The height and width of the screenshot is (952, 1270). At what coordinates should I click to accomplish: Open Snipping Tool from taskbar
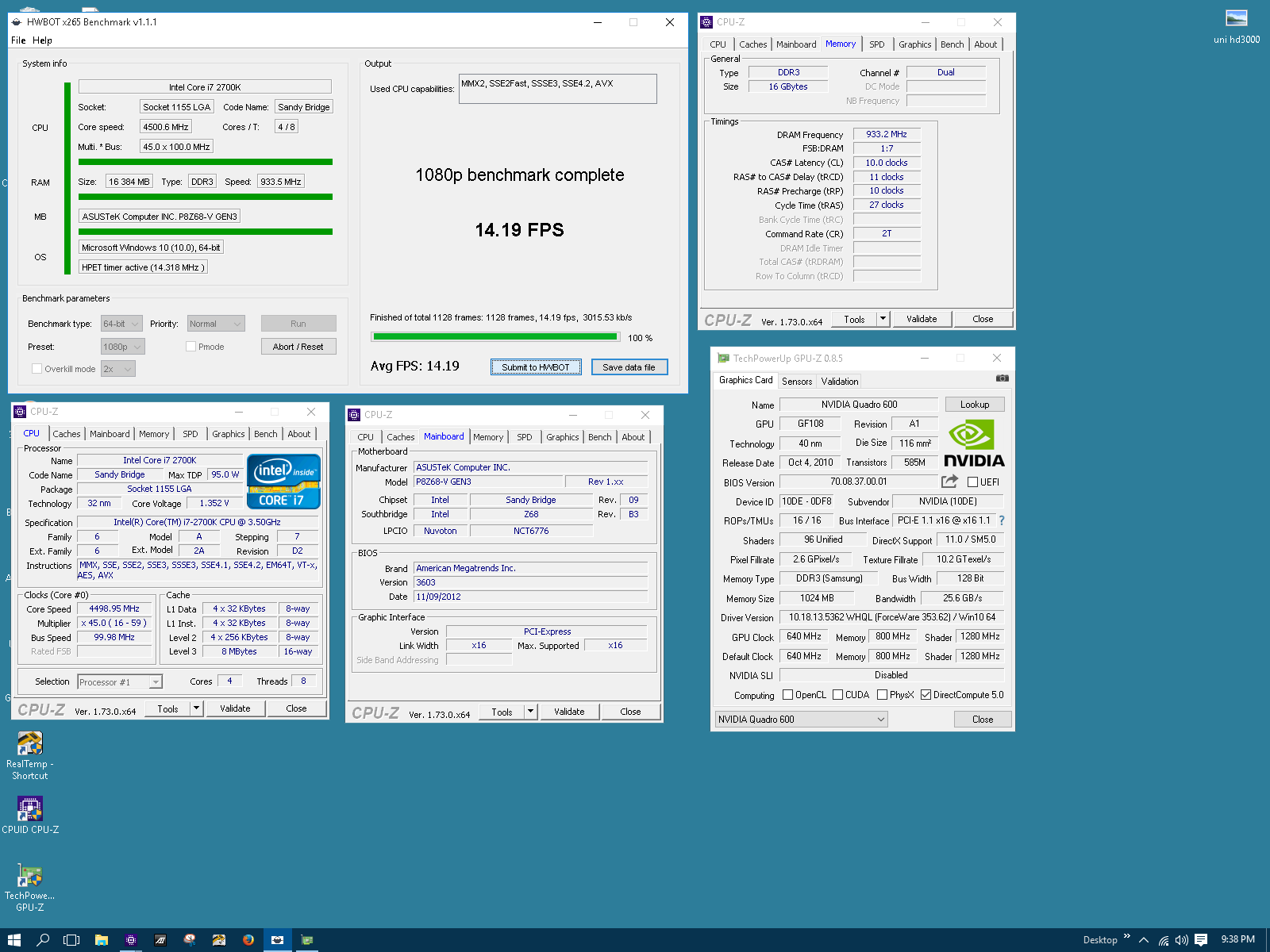tap(190, 940)
